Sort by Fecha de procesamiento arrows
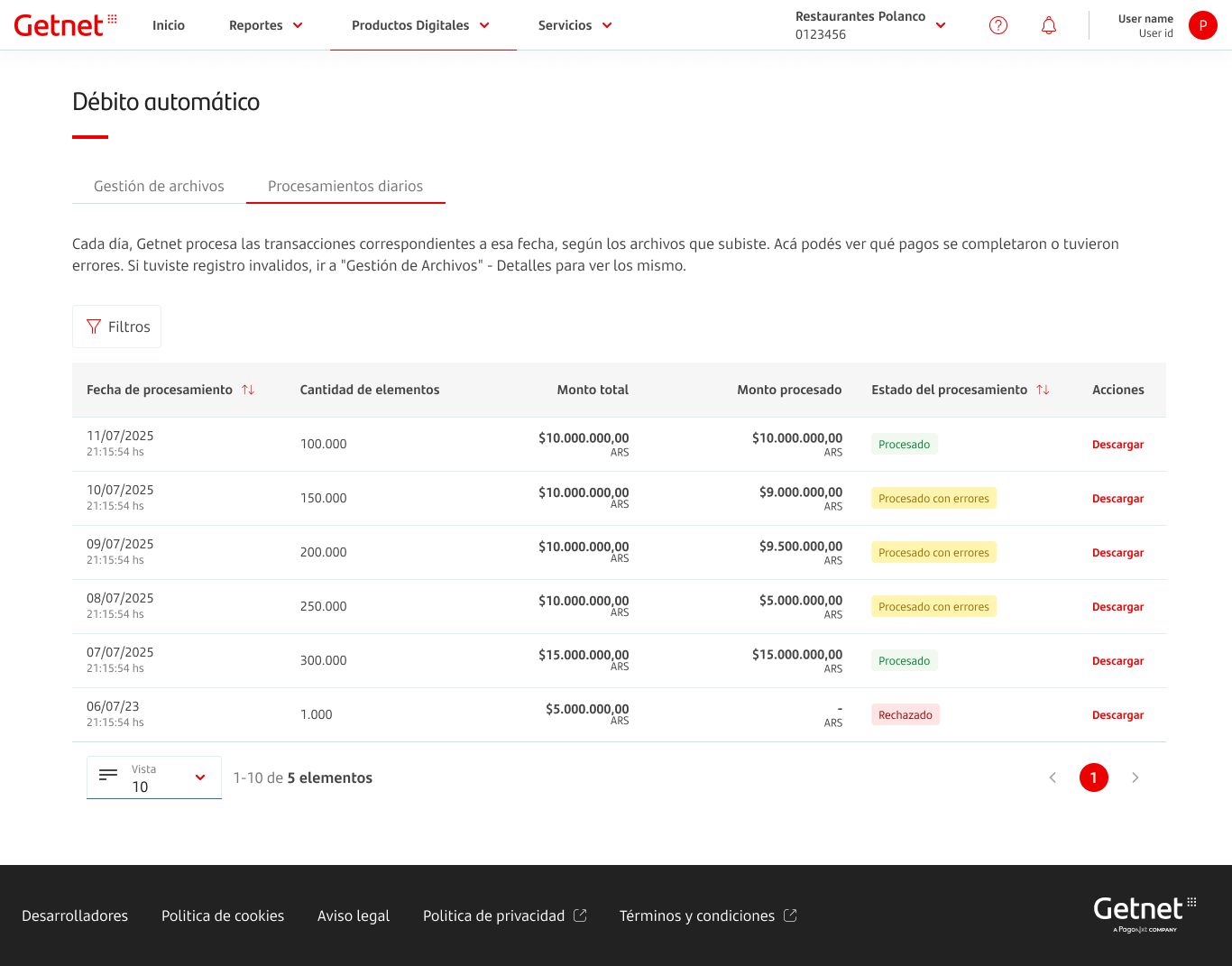This screenshot has width=1232, height=966. point(248,390)
